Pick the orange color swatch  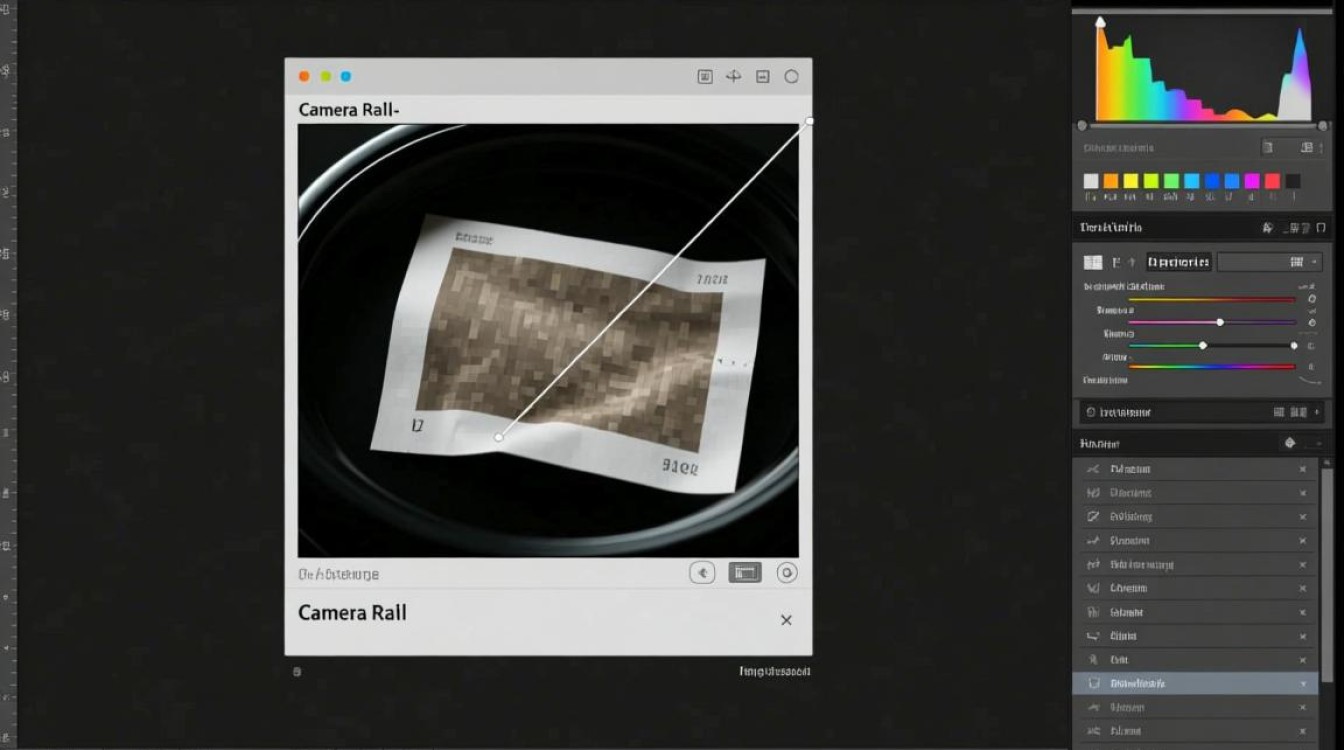(x=1111, y=181)
